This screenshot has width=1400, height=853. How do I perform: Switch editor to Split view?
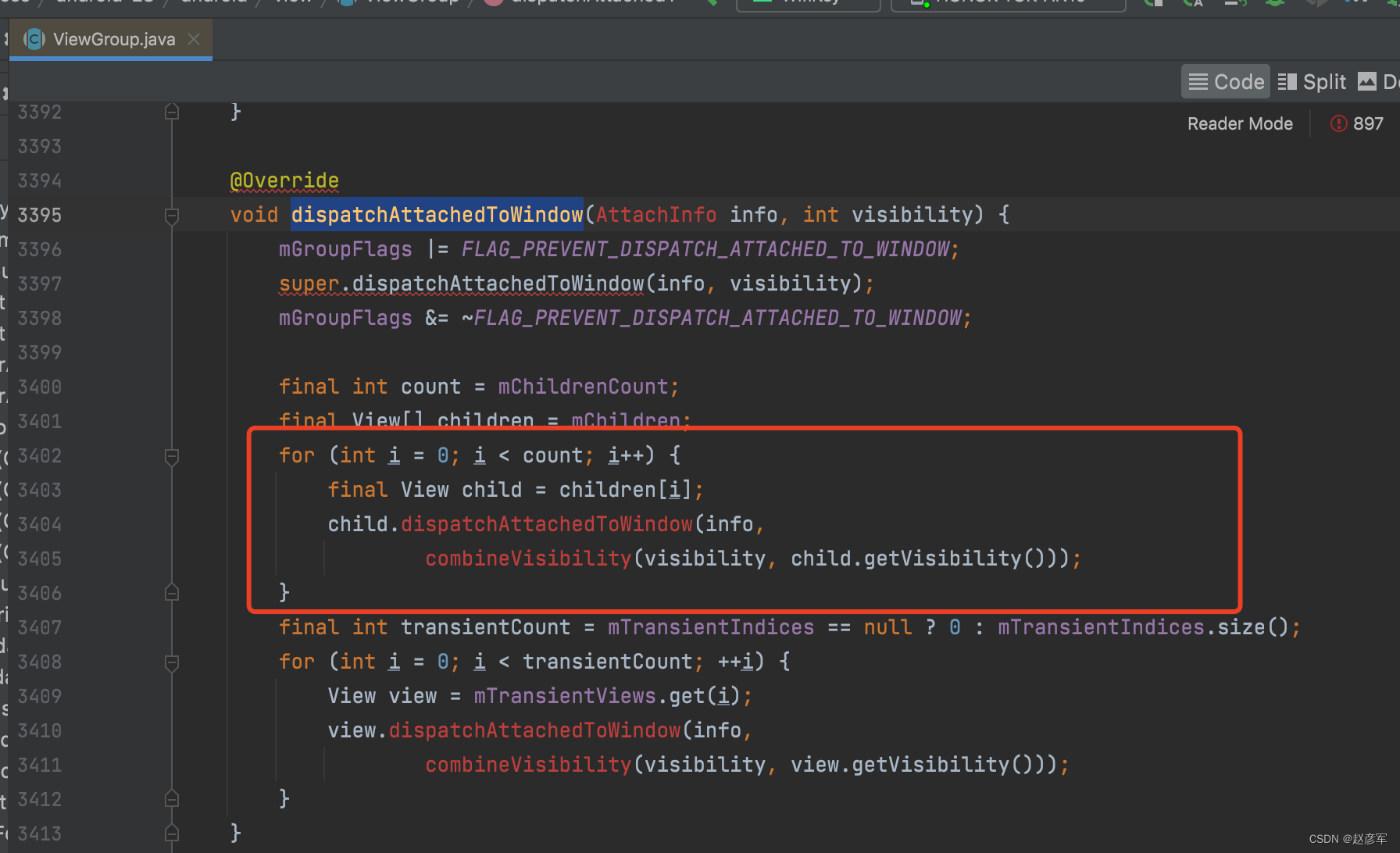[x=1312, y=81]
